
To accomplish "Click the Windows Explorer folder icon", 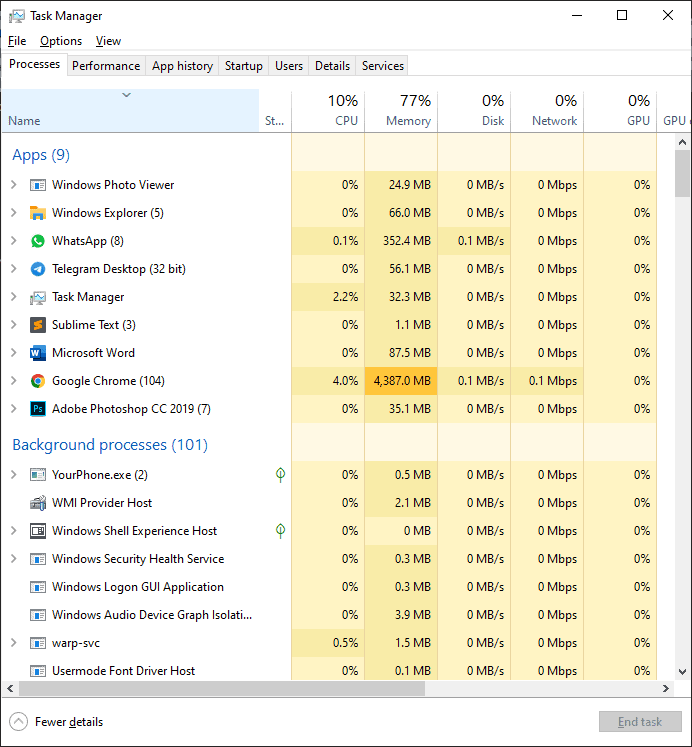I will pos(38,213).
